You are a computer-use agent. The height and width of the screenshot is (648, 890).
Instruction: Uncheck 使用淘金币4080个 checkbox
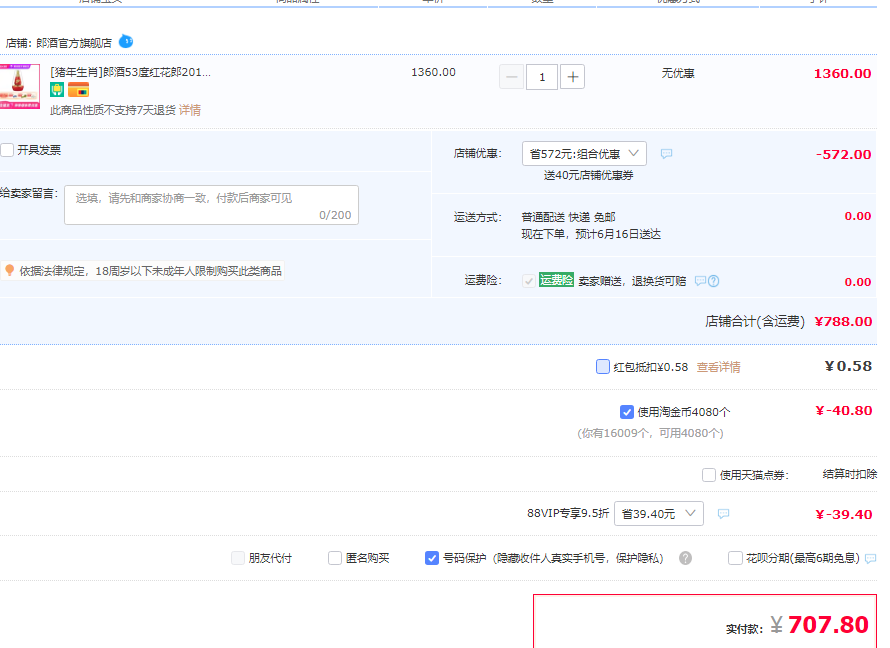coord(627,412)
